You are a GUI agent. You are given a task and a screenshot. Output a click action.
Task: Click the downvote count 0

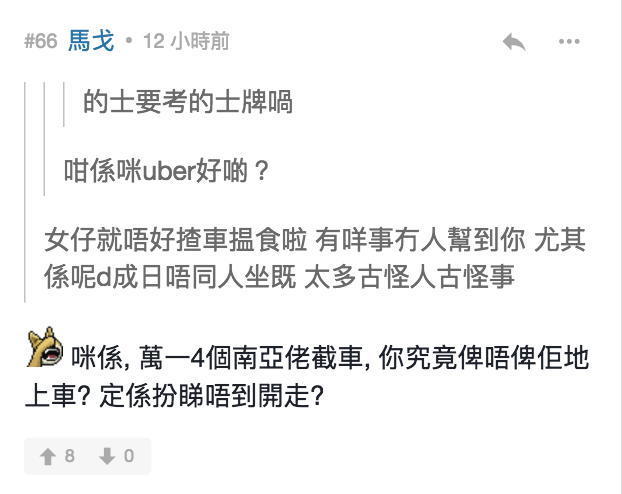pos(129,456)
